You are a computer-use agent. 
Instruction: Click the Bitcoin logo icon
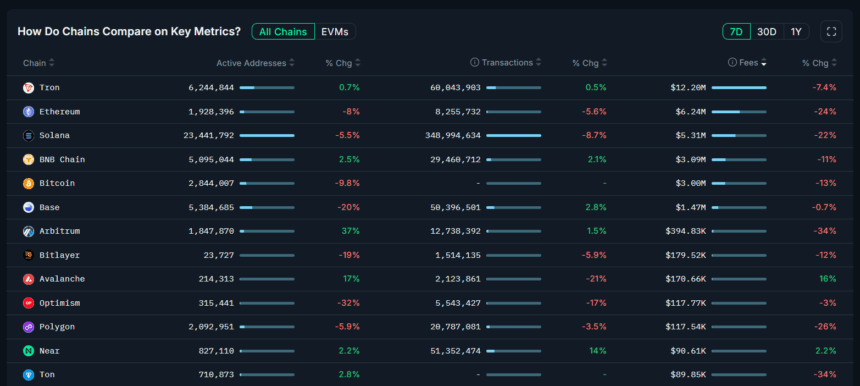pos(29,183)
